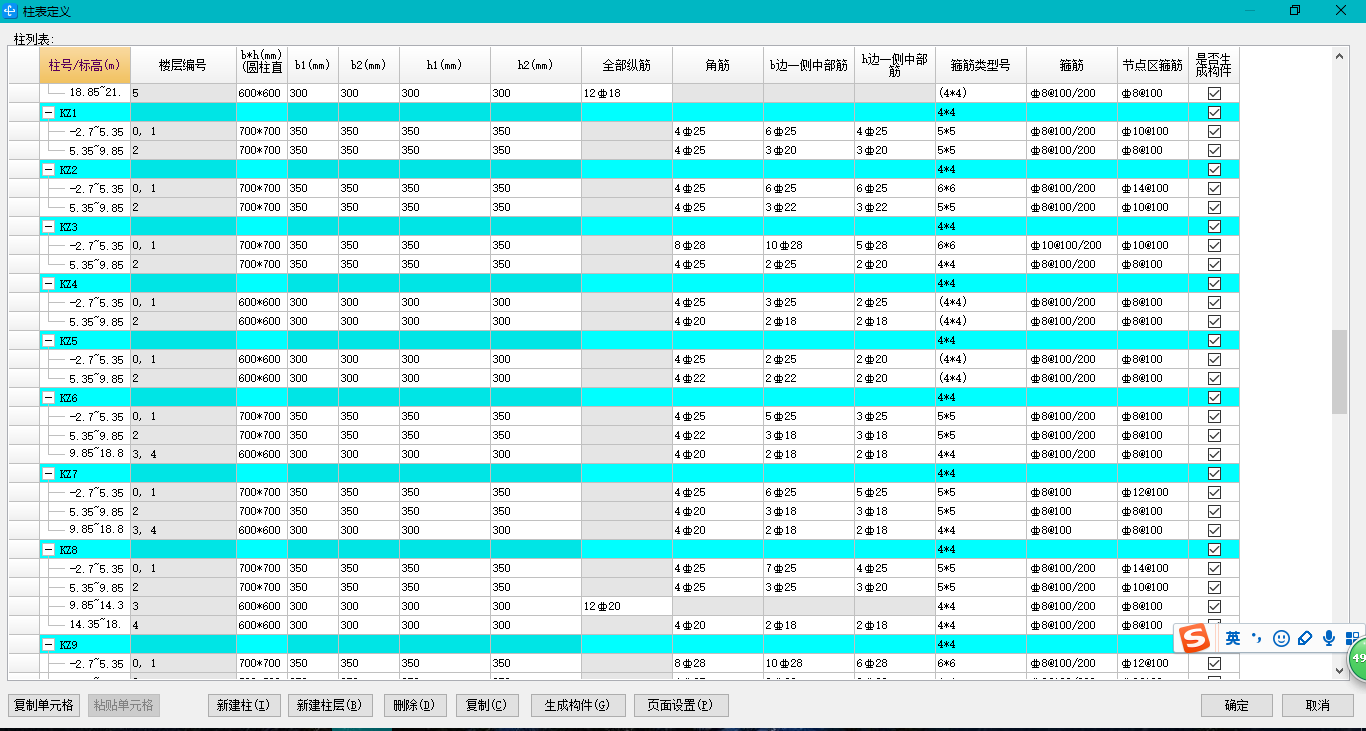Click the b*h(mm) column header
1366x731 pixels.
[262, 65]
